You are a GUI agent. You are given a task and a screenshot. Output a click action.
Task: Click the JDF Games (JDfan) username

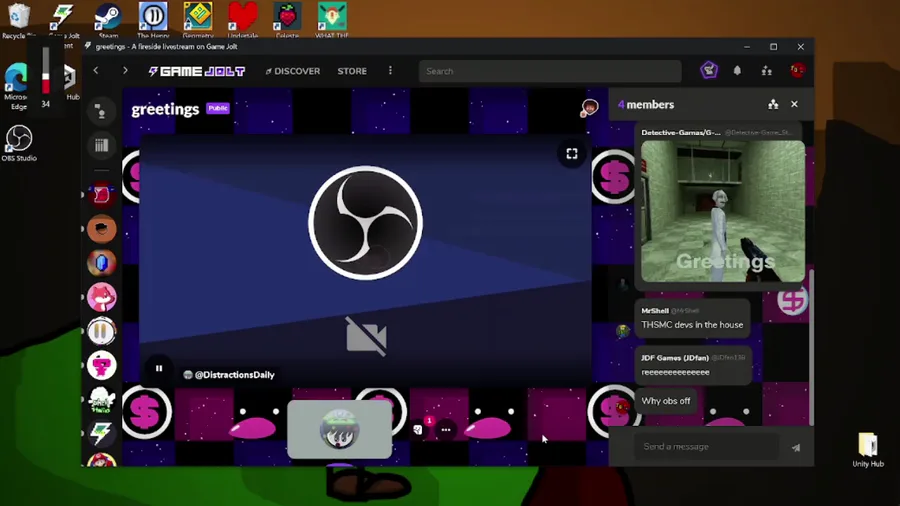(675, 357)
